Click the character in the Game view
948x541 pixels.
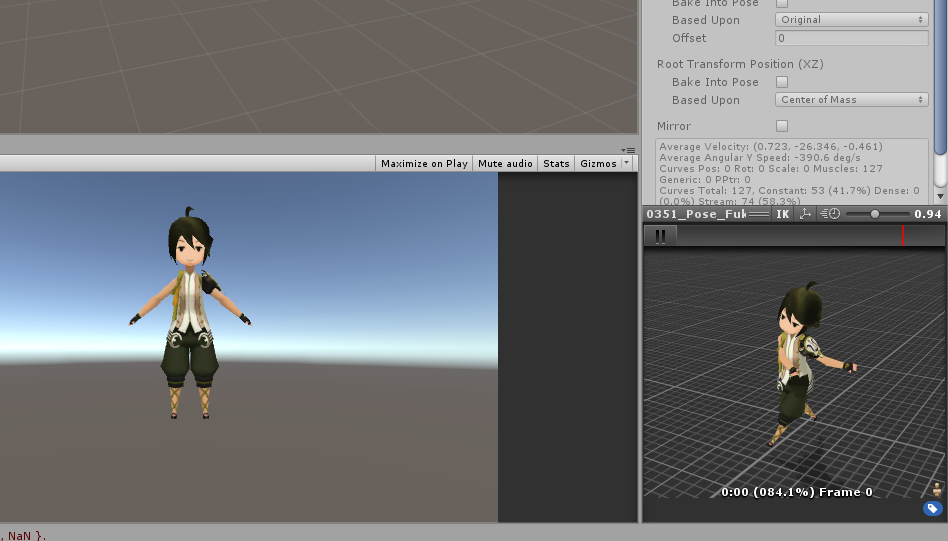[190, 313]
